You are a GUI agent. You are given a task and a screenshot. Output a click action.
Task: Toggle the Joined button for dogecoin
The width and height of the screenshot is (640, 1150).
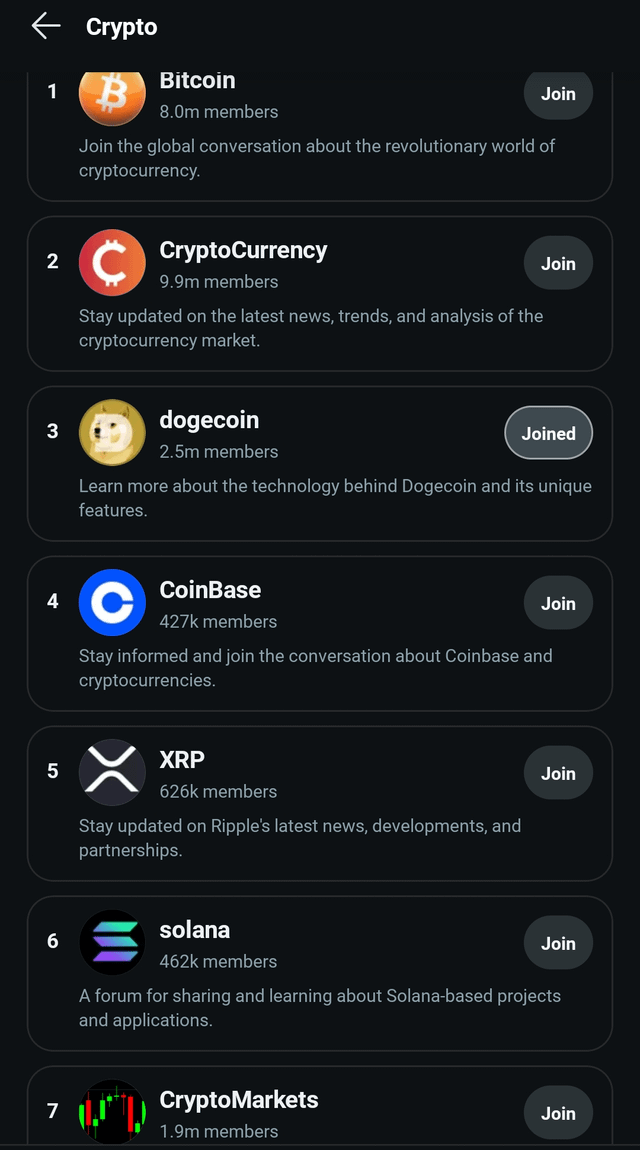[548, 433]
